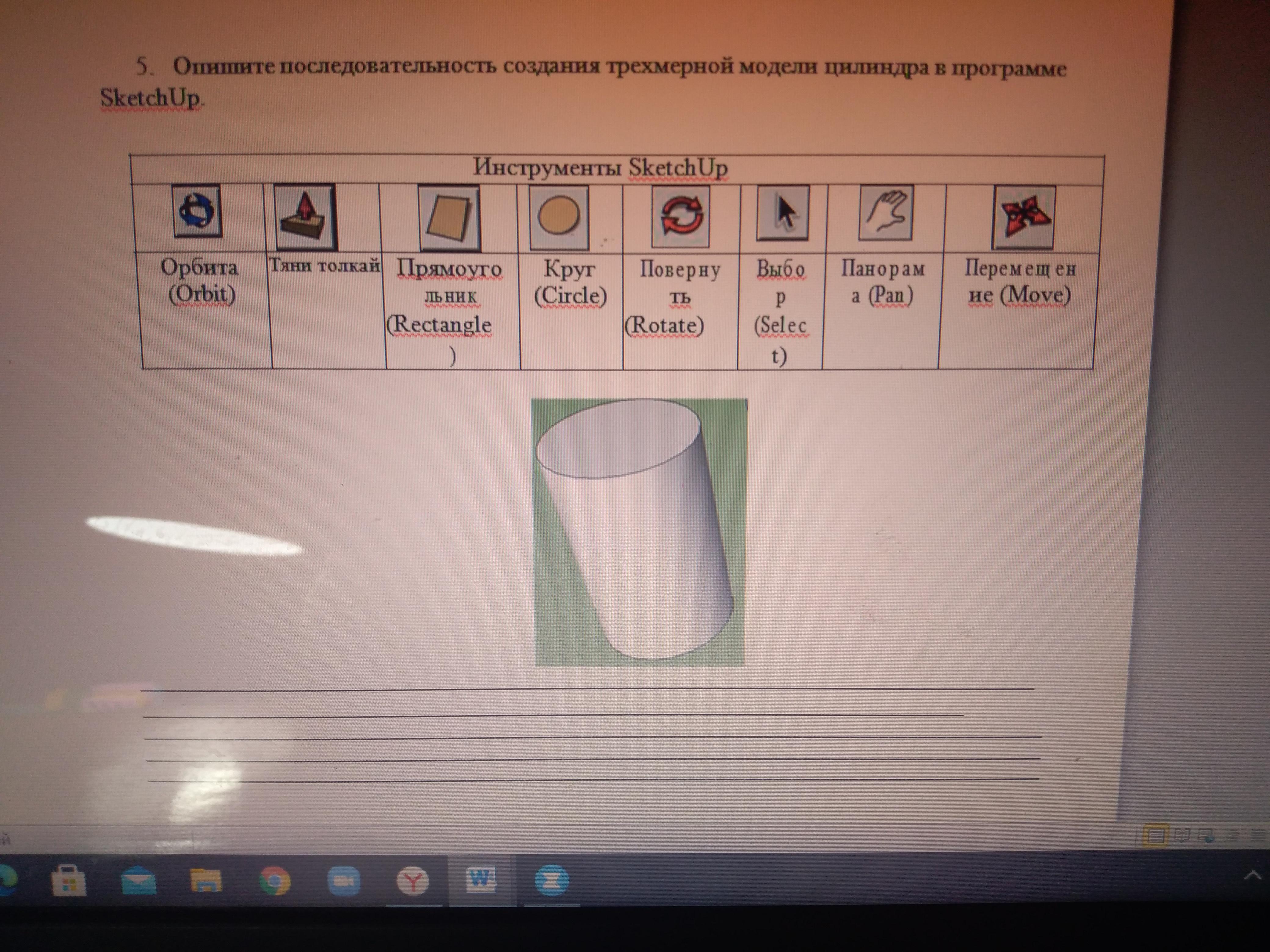The height and width of the screenshot is (952, 1270).
Task: Switch to Full Screen Reading view
Action: 1182,835
